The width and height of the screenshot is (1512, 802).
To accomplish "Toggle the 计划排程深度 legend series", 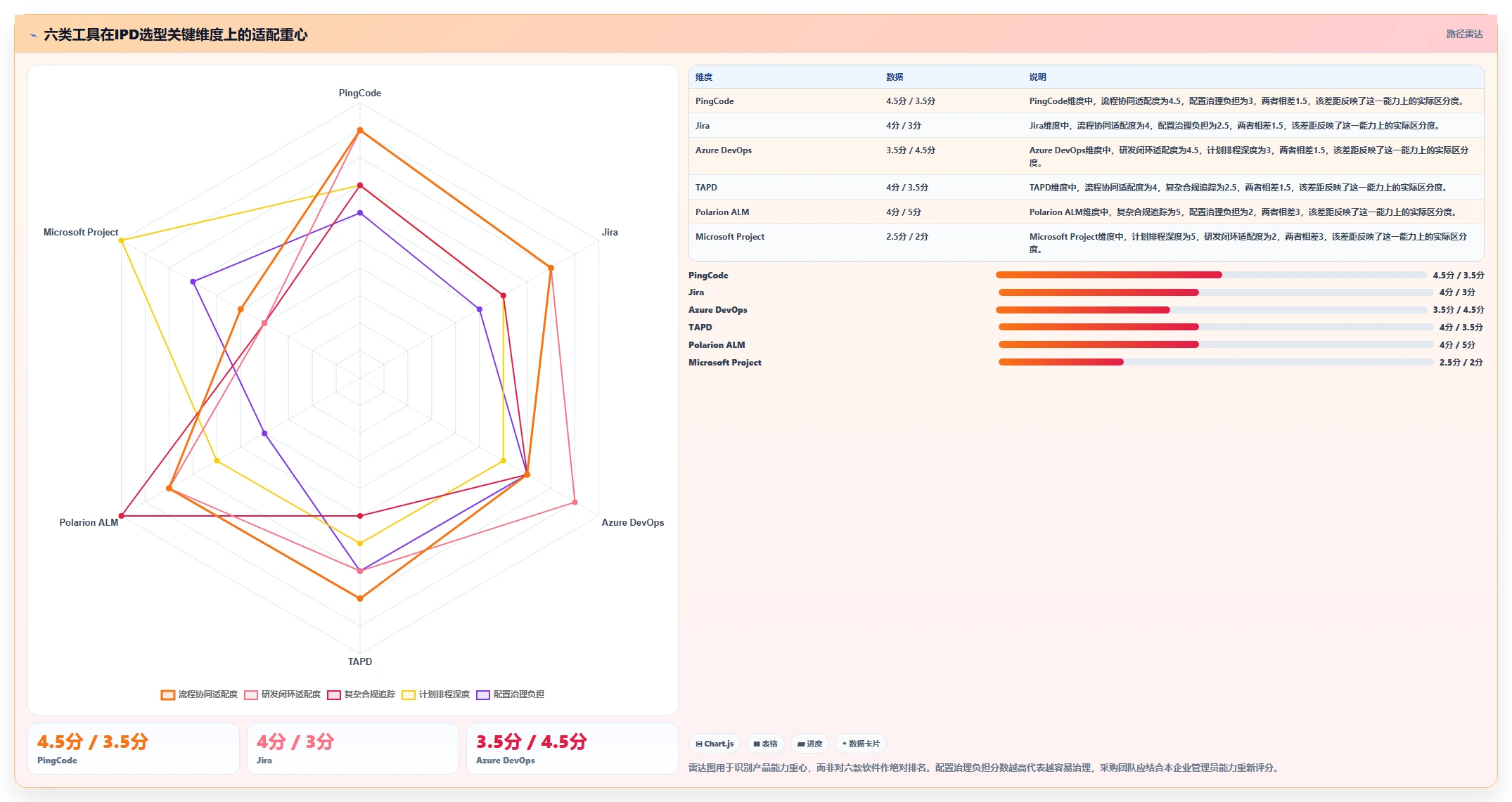I will tap(436, 694).
